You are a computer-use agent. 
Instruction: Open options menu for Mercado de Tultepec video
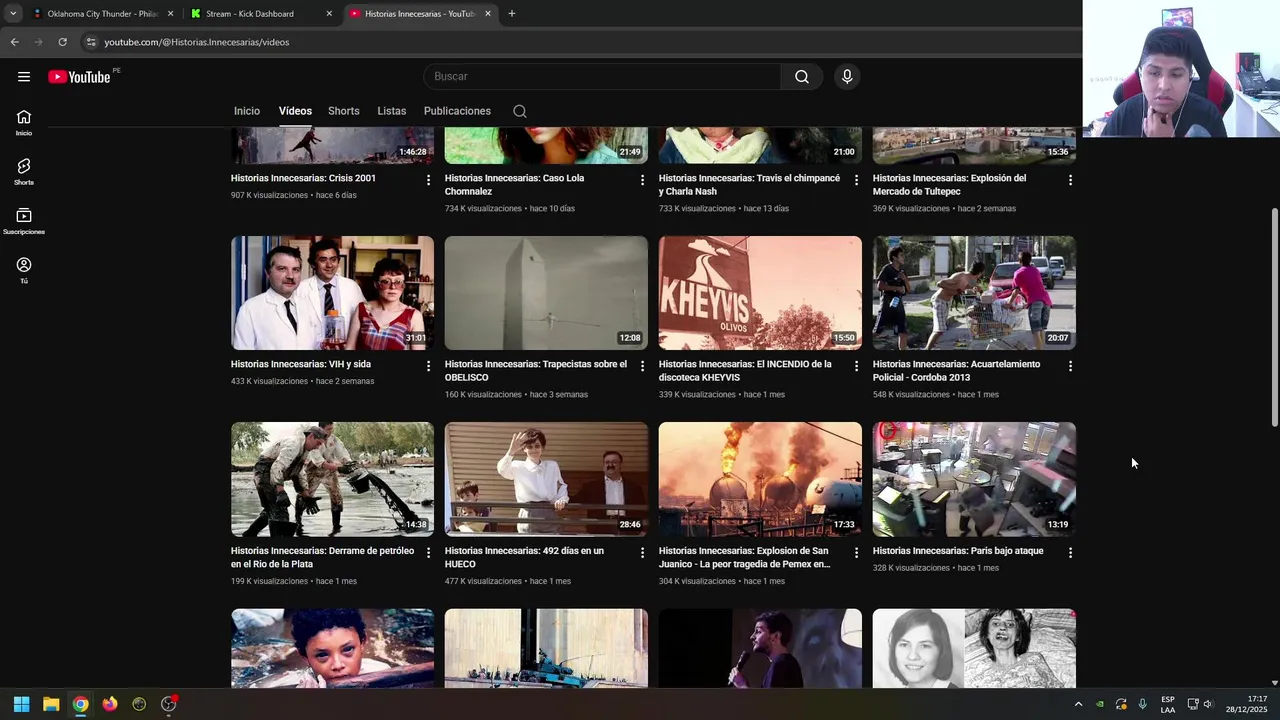1070,180
